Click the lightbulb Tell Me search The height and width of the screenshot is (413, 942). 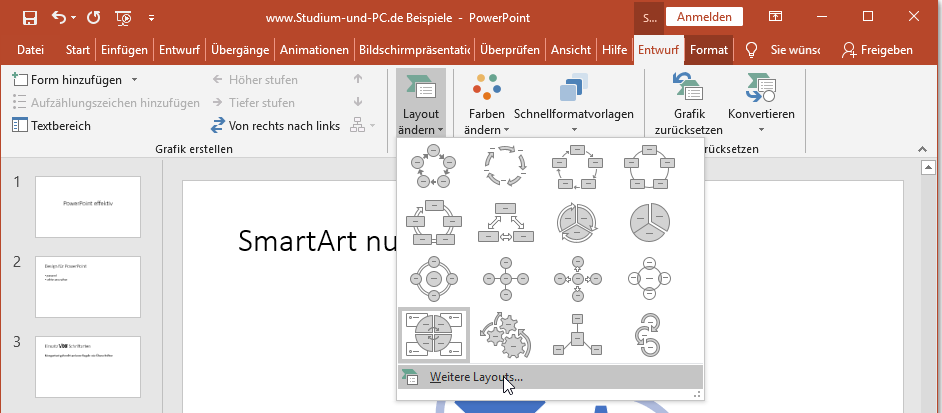click(x=750, y=50)
